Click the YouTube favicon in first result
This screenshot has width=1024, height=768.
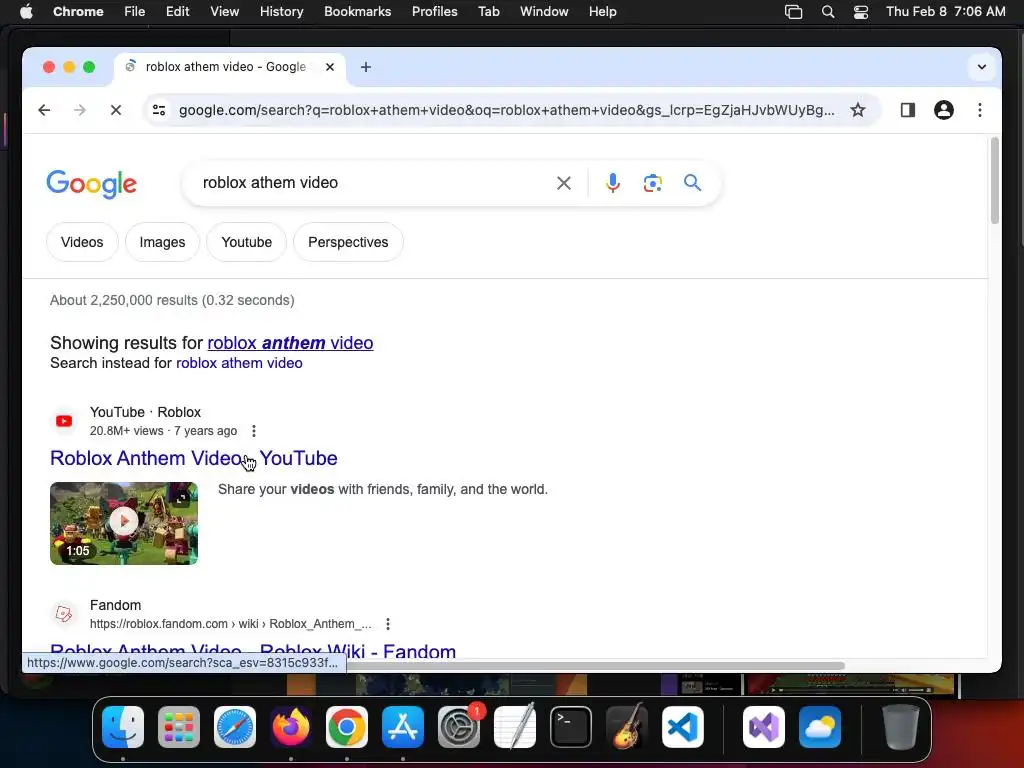[x=64, y=421]
